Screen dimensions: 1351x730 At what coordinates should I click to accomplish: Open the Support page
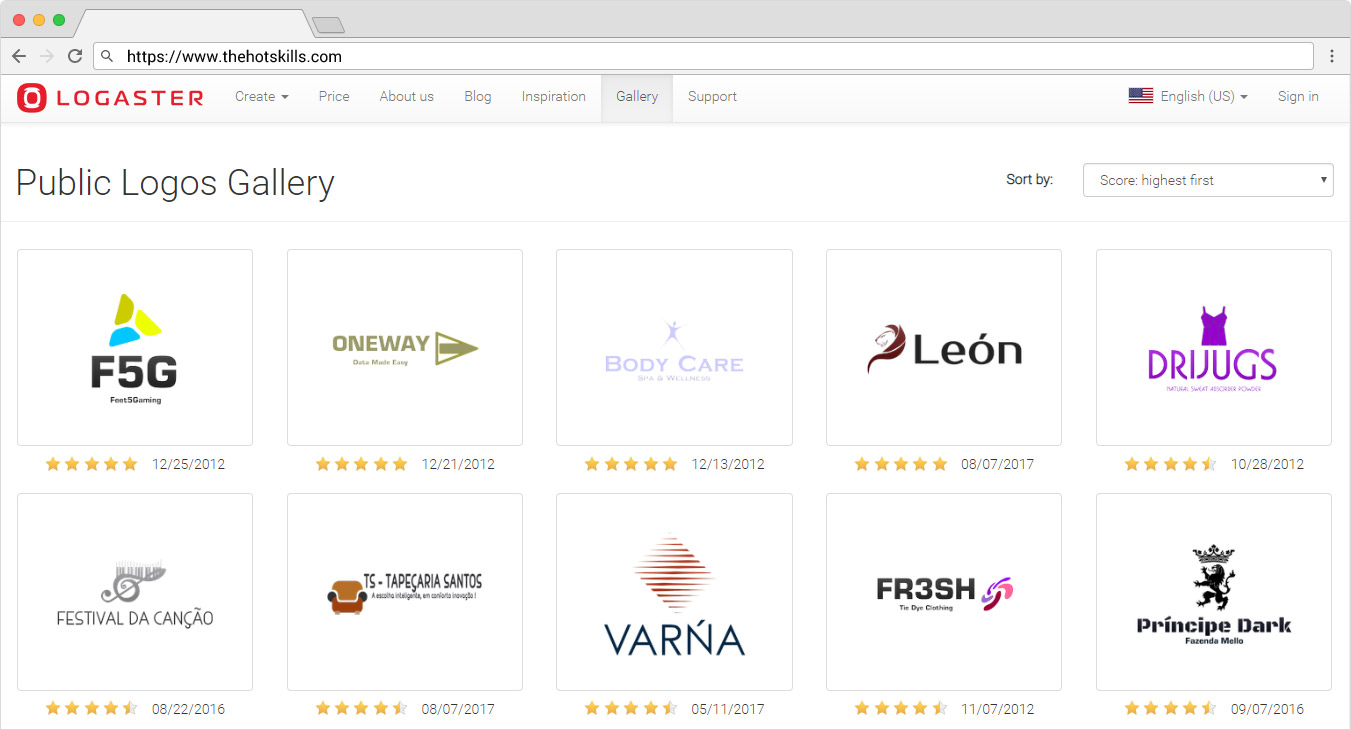coord(712,97)
